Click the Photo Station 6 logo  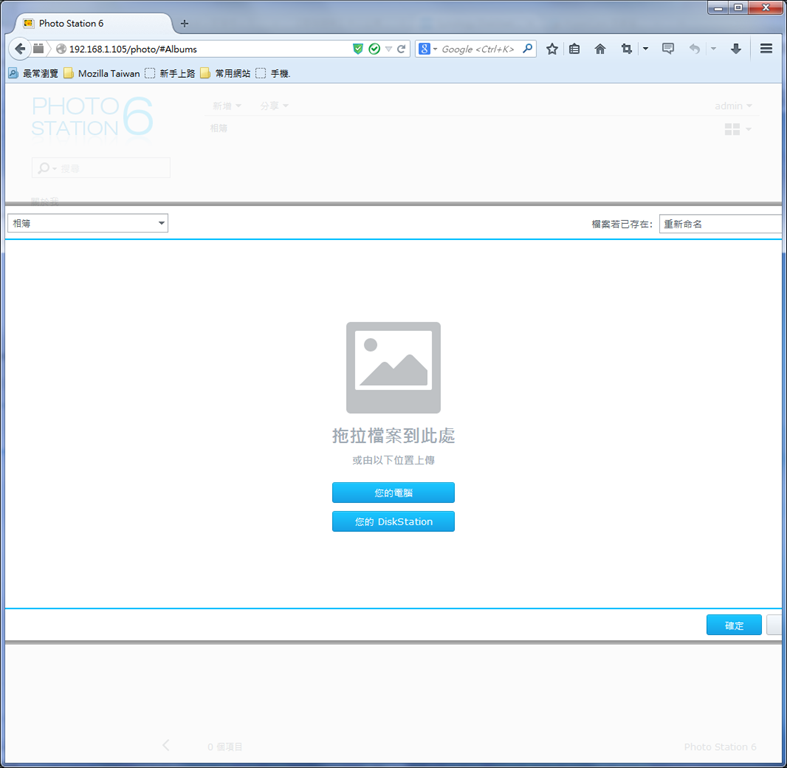pyautogui.click(x=92, y=117)
